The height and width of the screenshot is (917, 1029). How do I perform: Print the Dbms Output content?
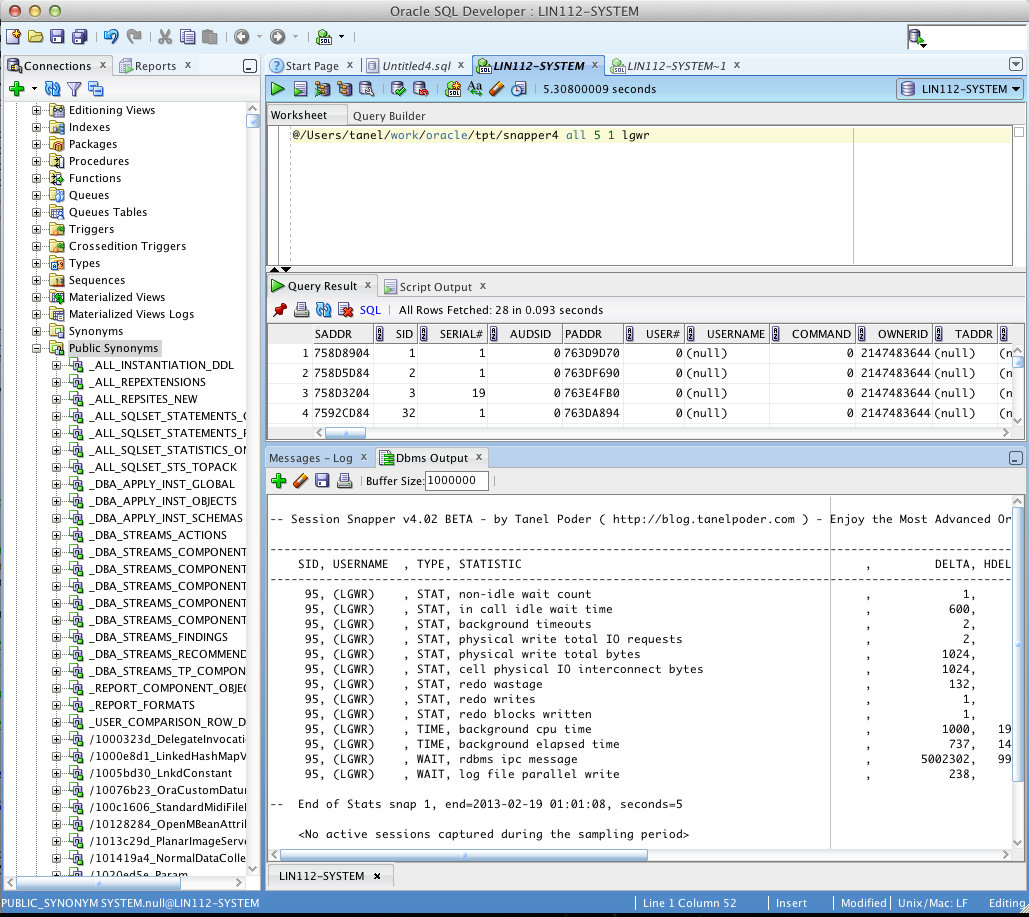click(345, 480)
